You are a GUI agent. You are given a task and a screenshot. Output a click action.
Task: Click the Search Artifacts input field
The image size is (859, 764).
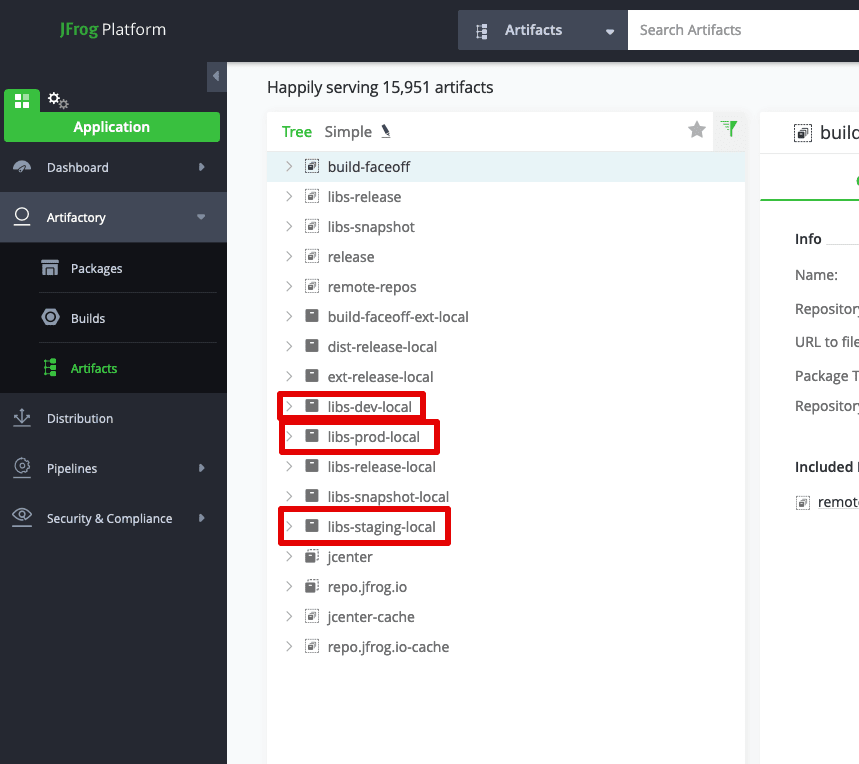tap(740, 30)
